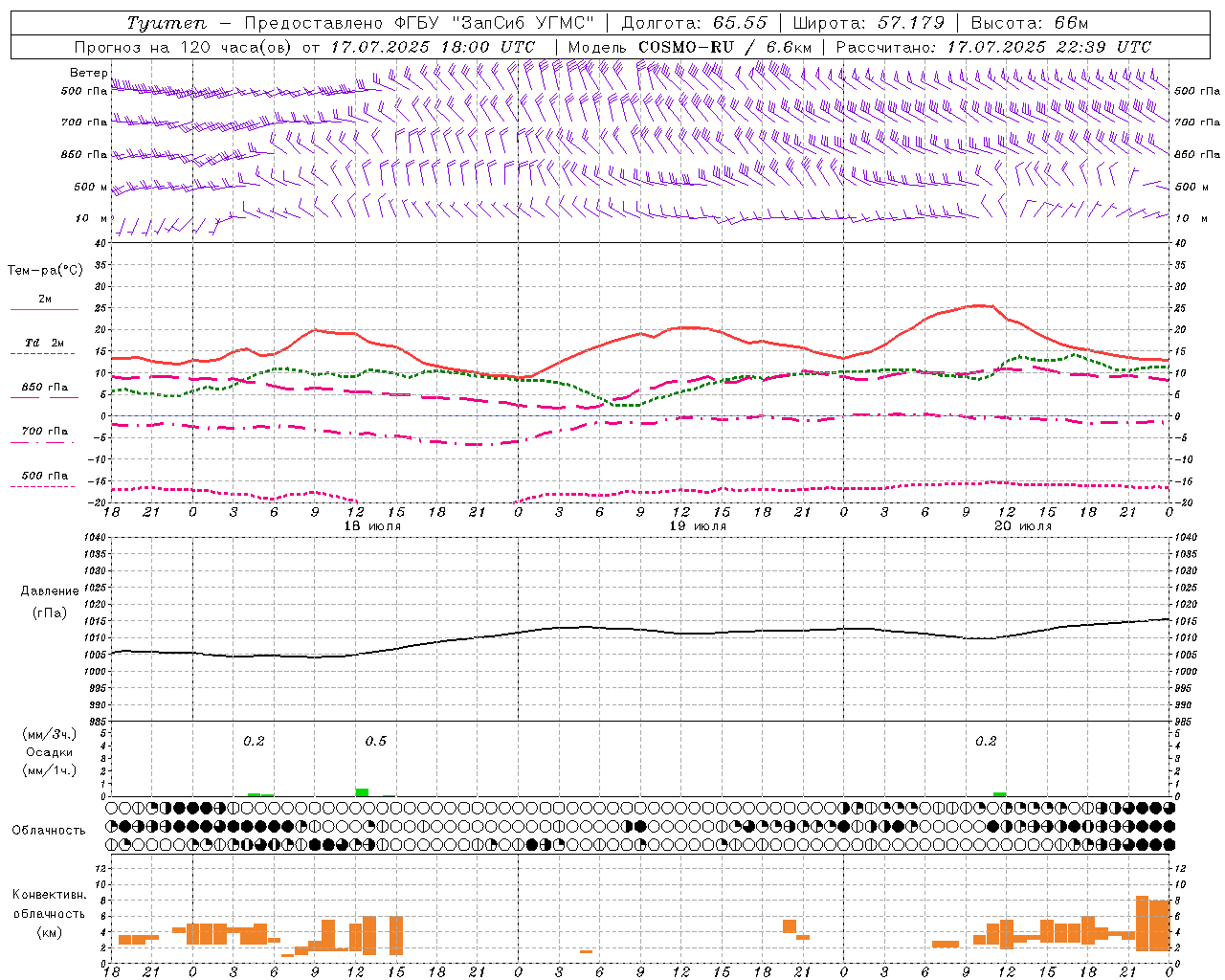Click the 'Высота: 66м' elevation text
1225x980 pixels.
click(1030, 23)
